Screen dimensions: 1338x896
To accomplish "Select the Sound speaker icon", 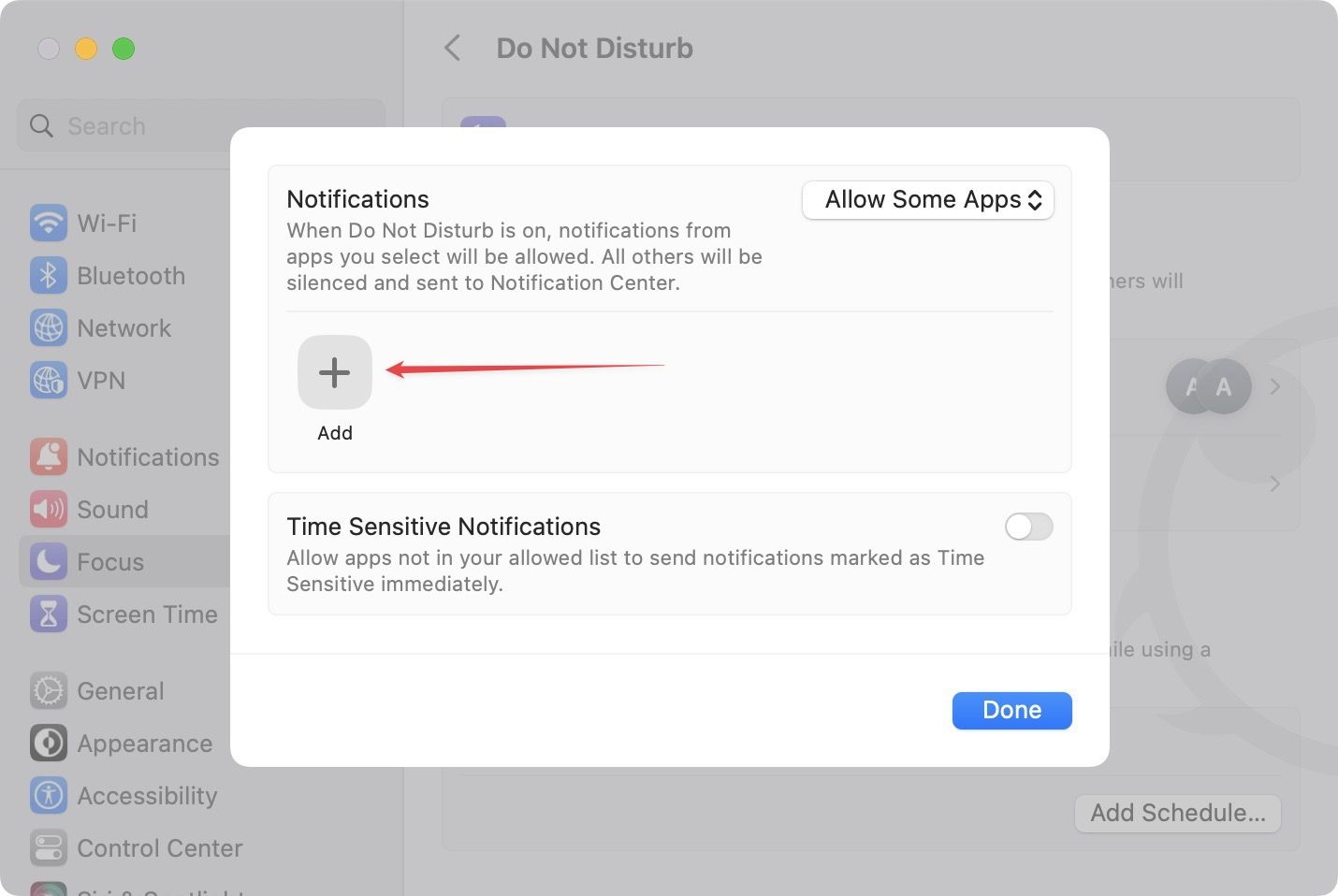I will (49, 510).
